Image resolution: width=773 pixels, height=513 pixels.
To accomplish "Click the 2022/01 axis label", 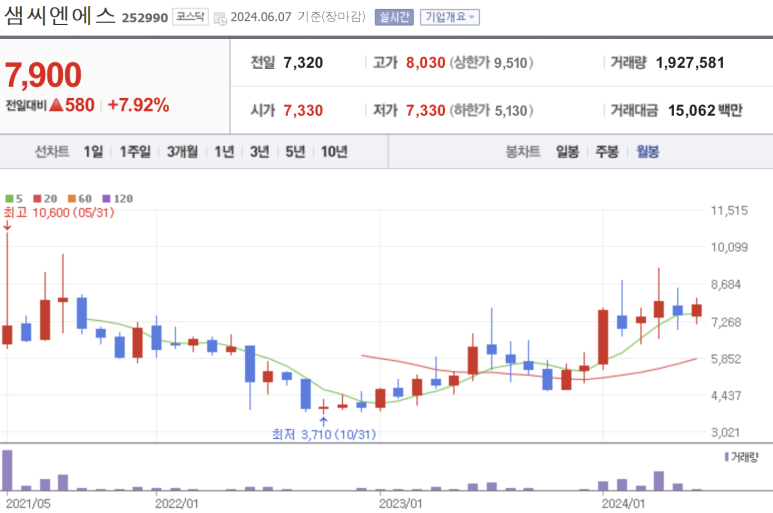I will (x=176, y=504).
